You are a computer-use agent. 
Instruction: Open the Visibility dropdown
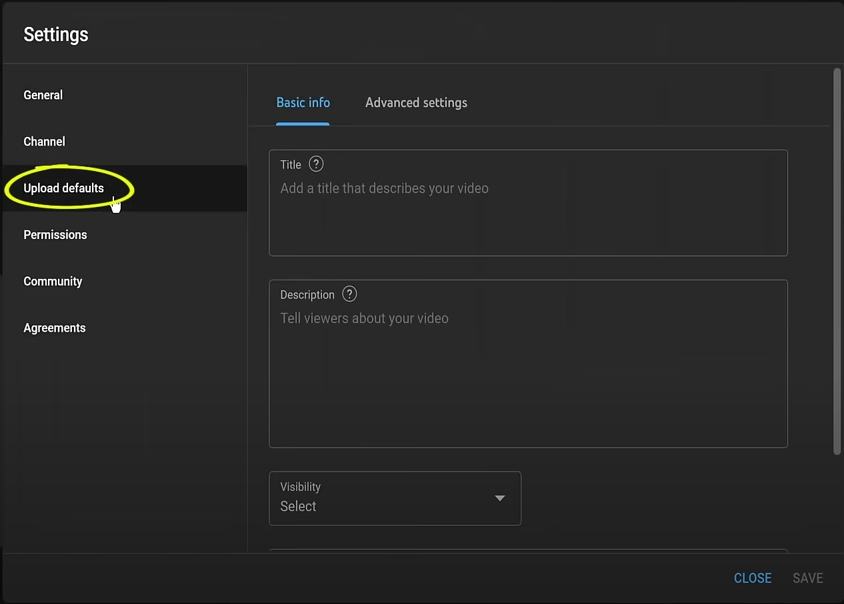394,498
